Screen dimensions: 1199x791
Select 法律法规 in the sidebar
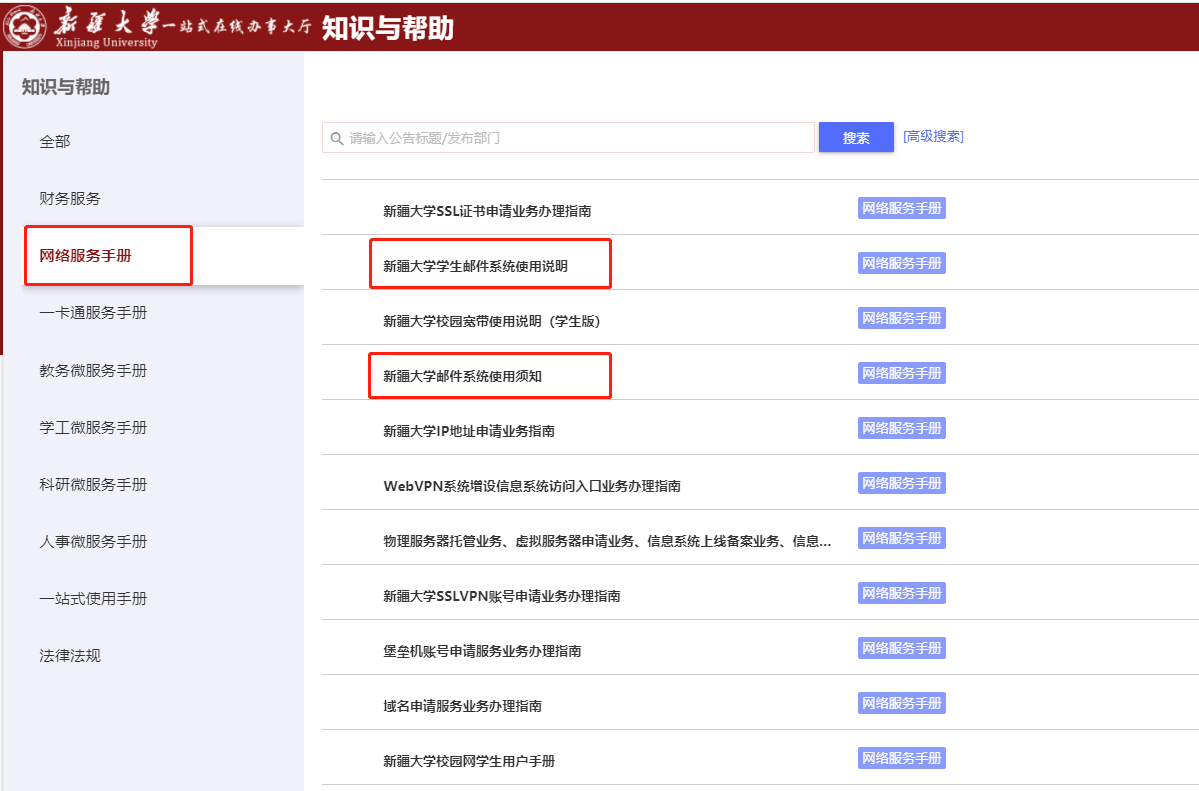[70, 656]
